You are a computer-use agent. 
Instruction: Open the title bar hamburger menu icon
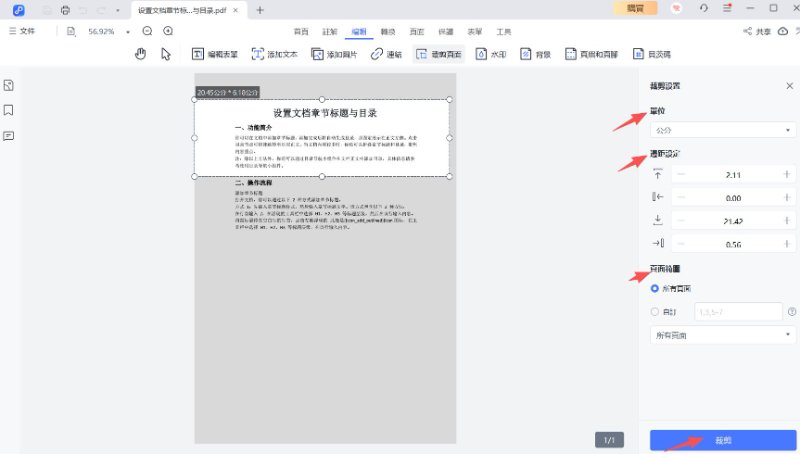click(727, 8)
